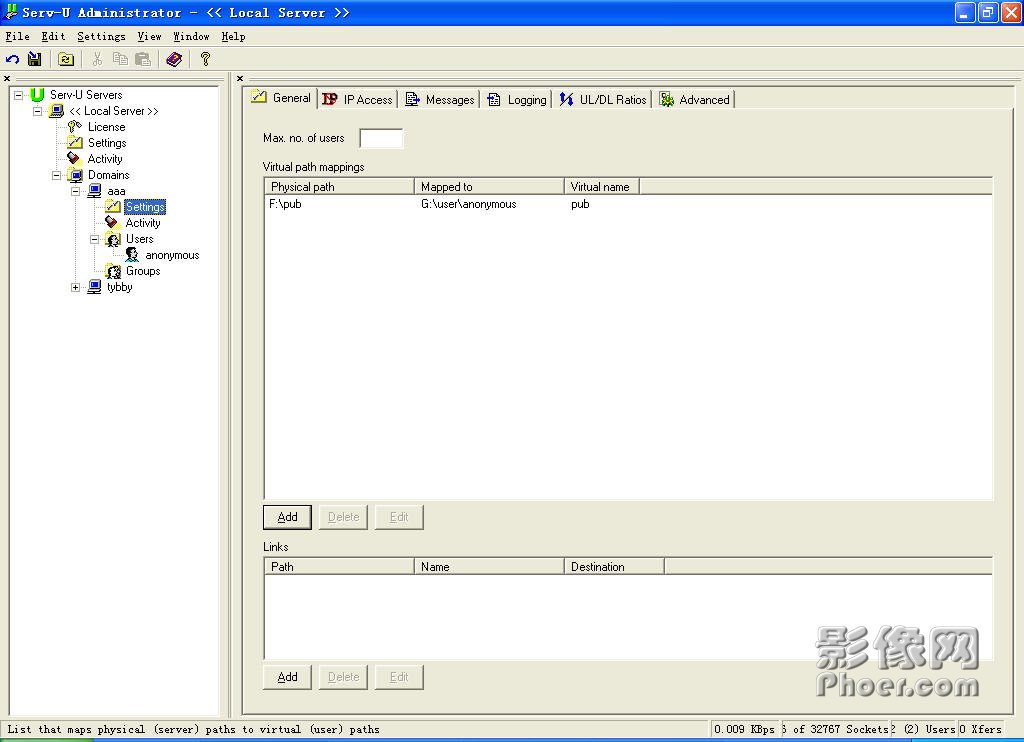1024x742 pixels.
Task: Click the Max. no. of users field
Action: pos(381,138)
